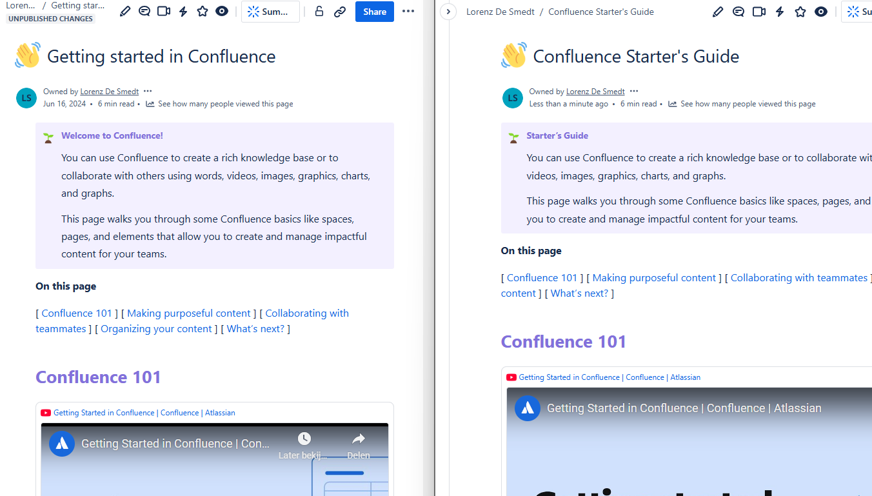The image size is (872, 496).
Task: Click the edit pencil icon in left window
Action: [x=125, y=11]
